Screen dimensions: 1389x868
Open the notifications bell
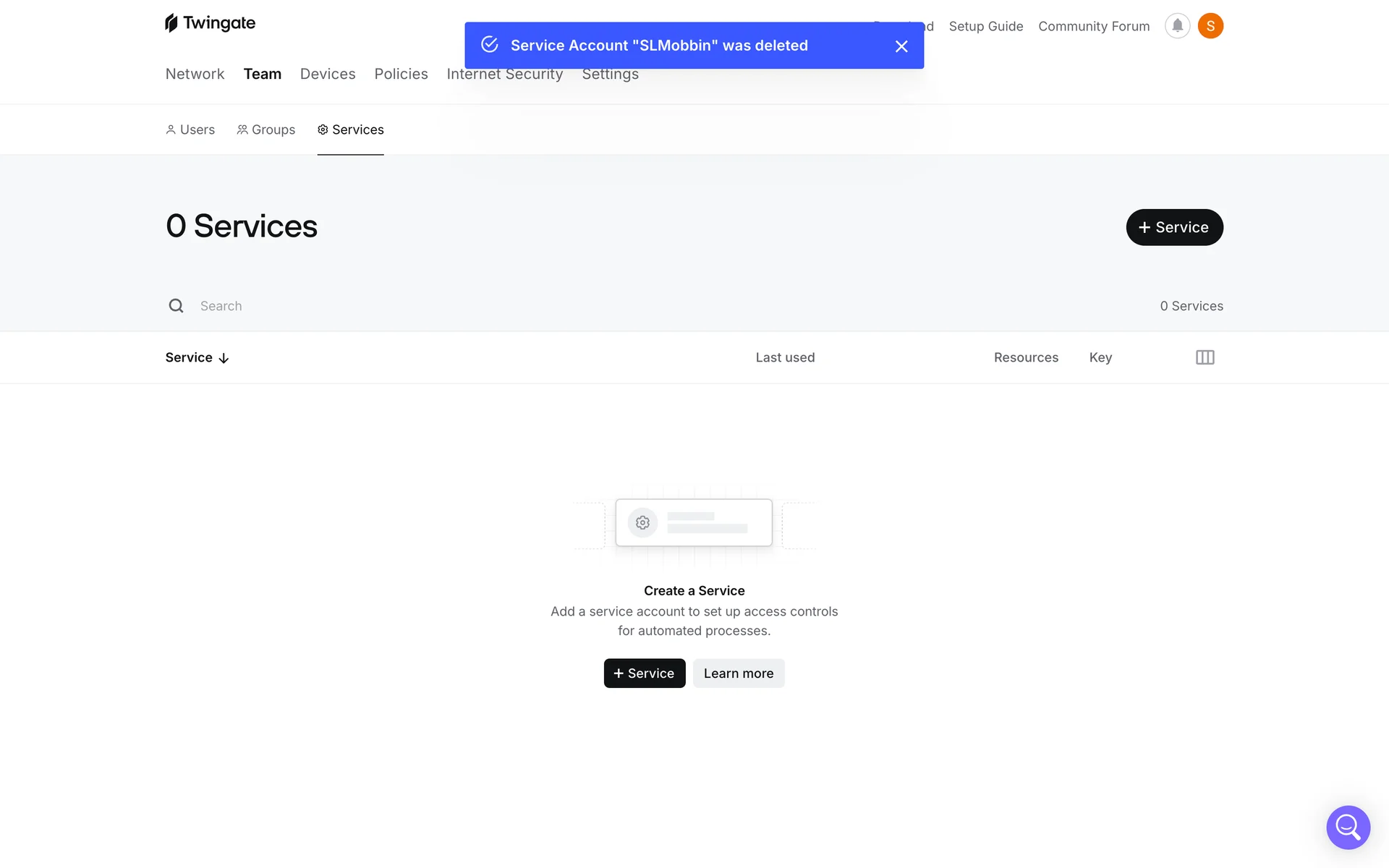[x=1177, y=26]
